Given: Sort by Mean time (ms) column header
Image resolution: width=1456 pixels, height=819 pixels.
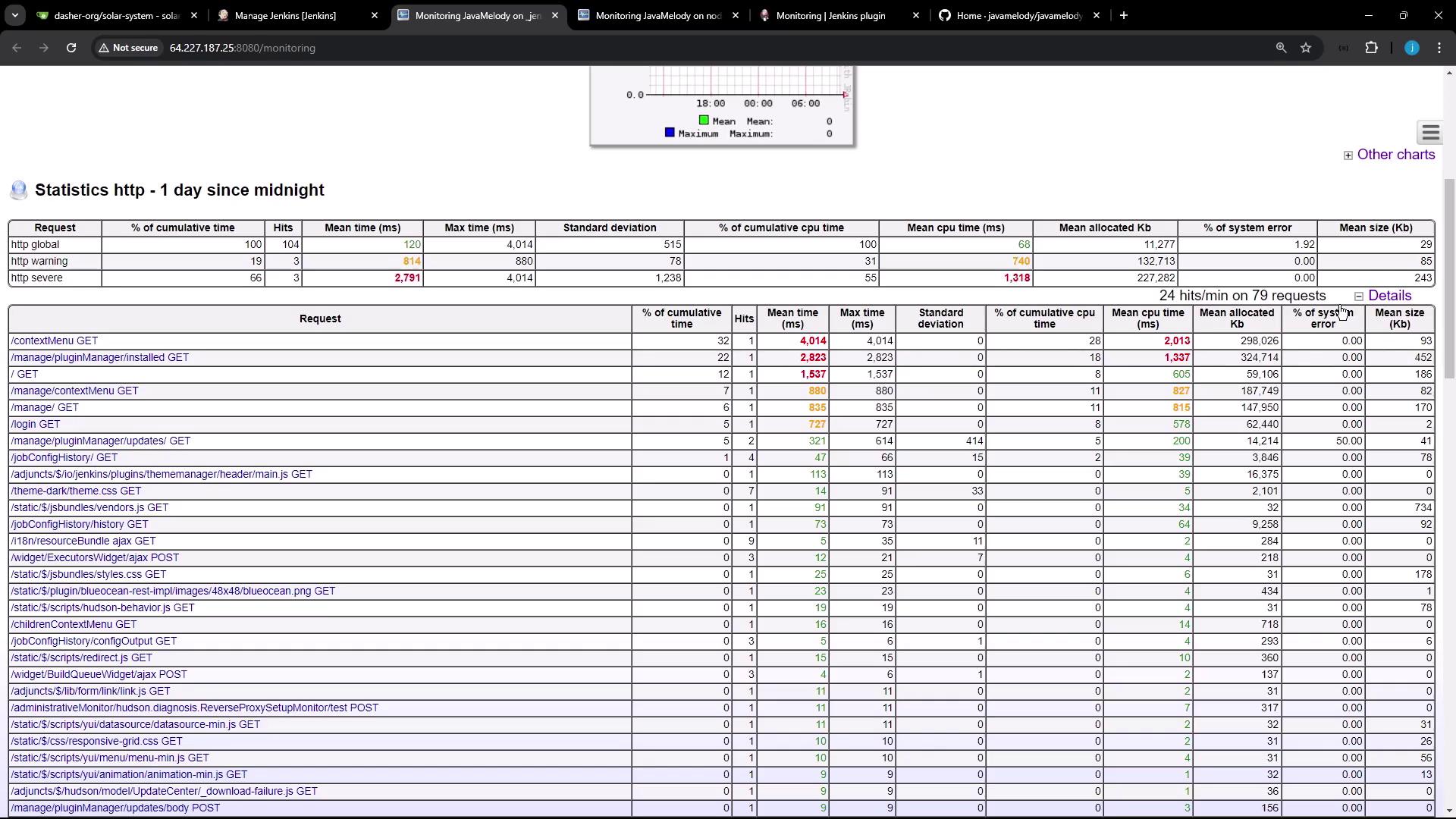Looking at the screenshot, I should 792,318.
